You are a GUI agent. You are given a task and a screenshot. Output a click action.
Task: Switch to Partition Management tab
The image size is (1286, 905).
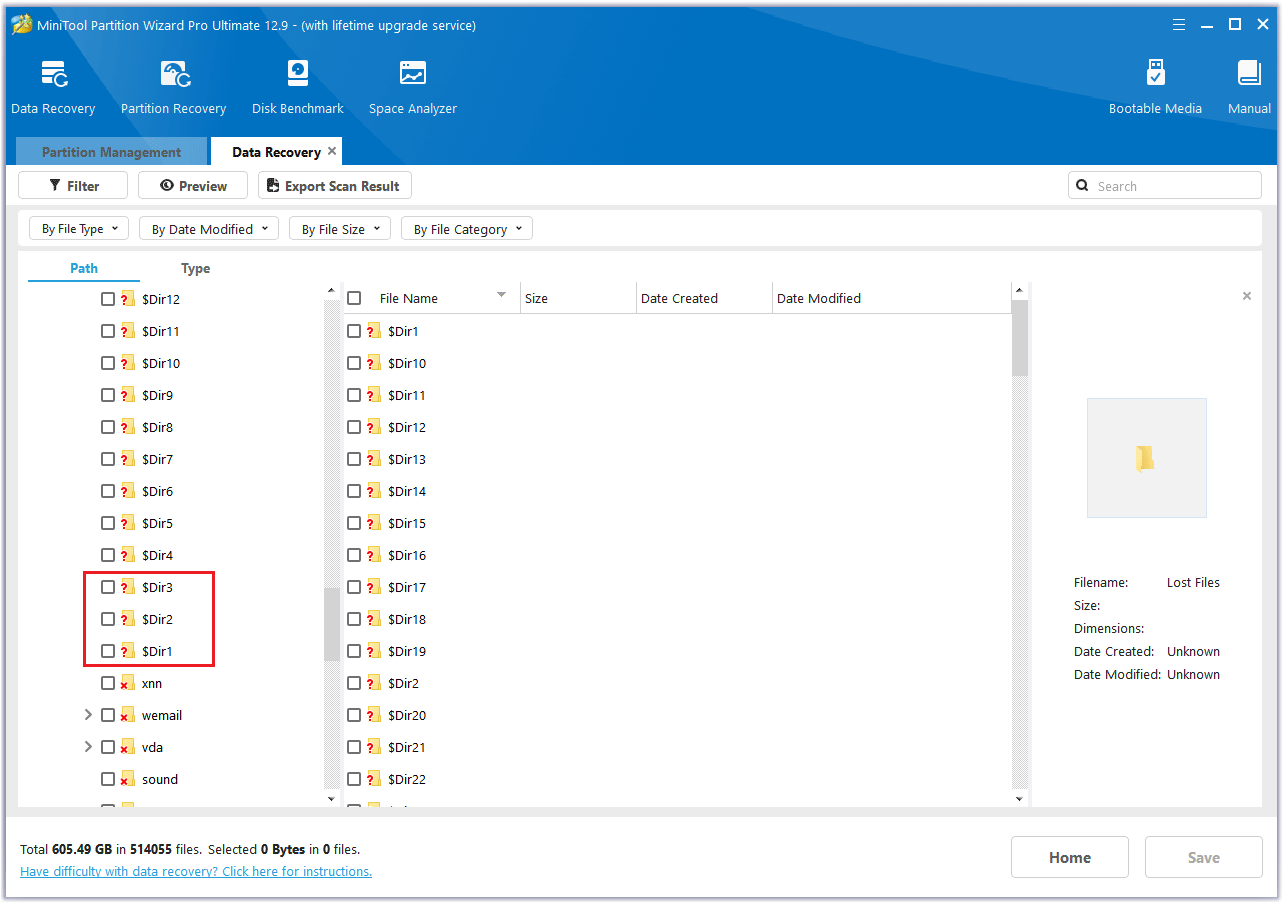pos(112,152)
